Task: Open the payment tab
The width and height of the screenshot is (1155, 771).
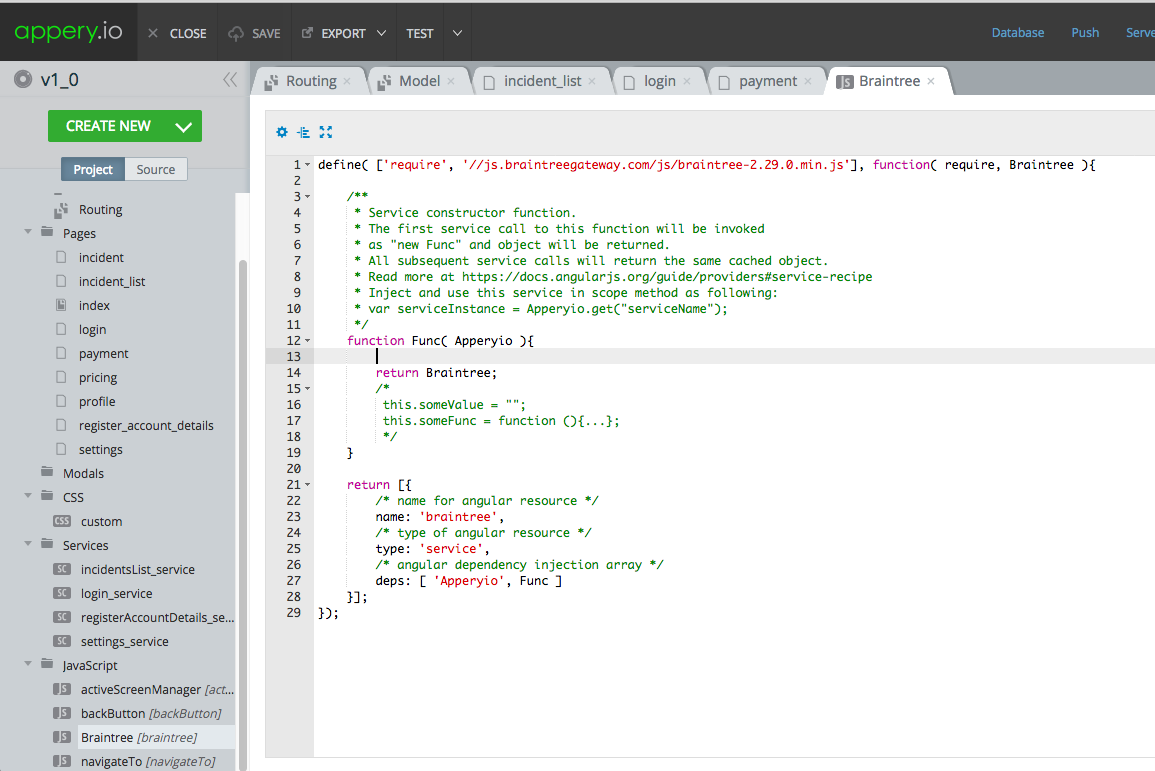Action: (767, 81)
